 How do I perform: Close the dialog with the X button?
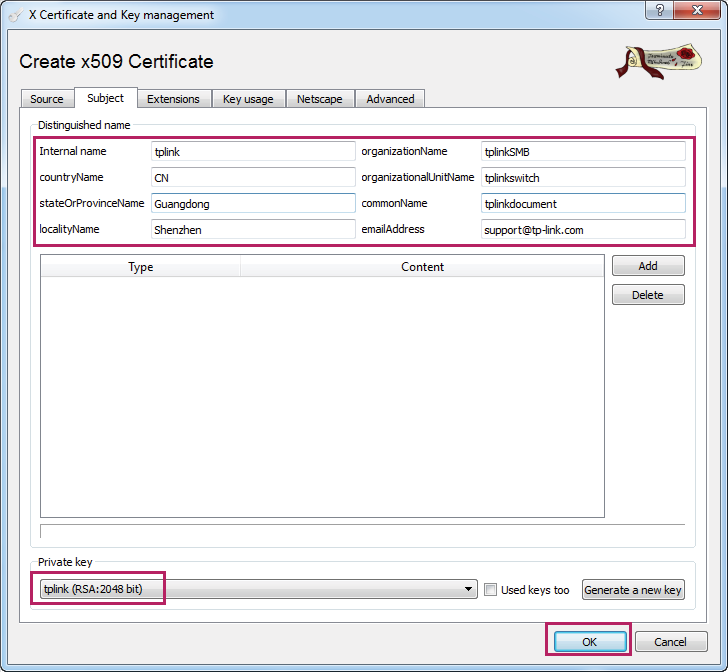coord(697,10)
